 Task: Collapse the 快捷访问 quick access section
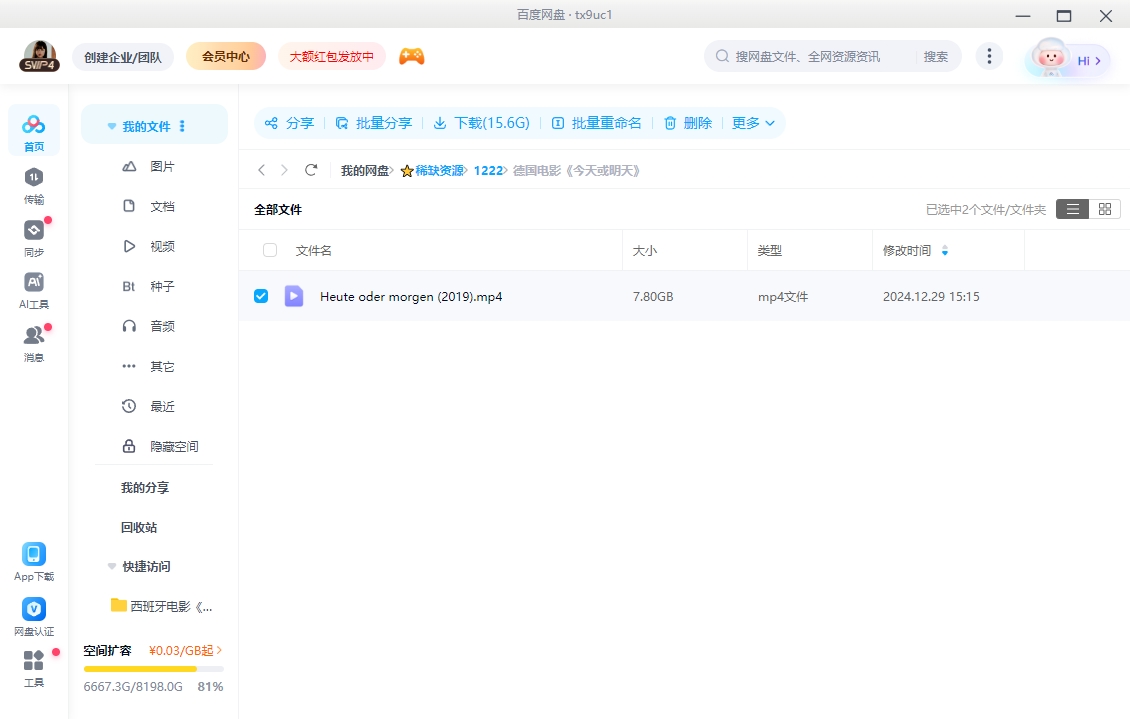(x=111, y=566)
